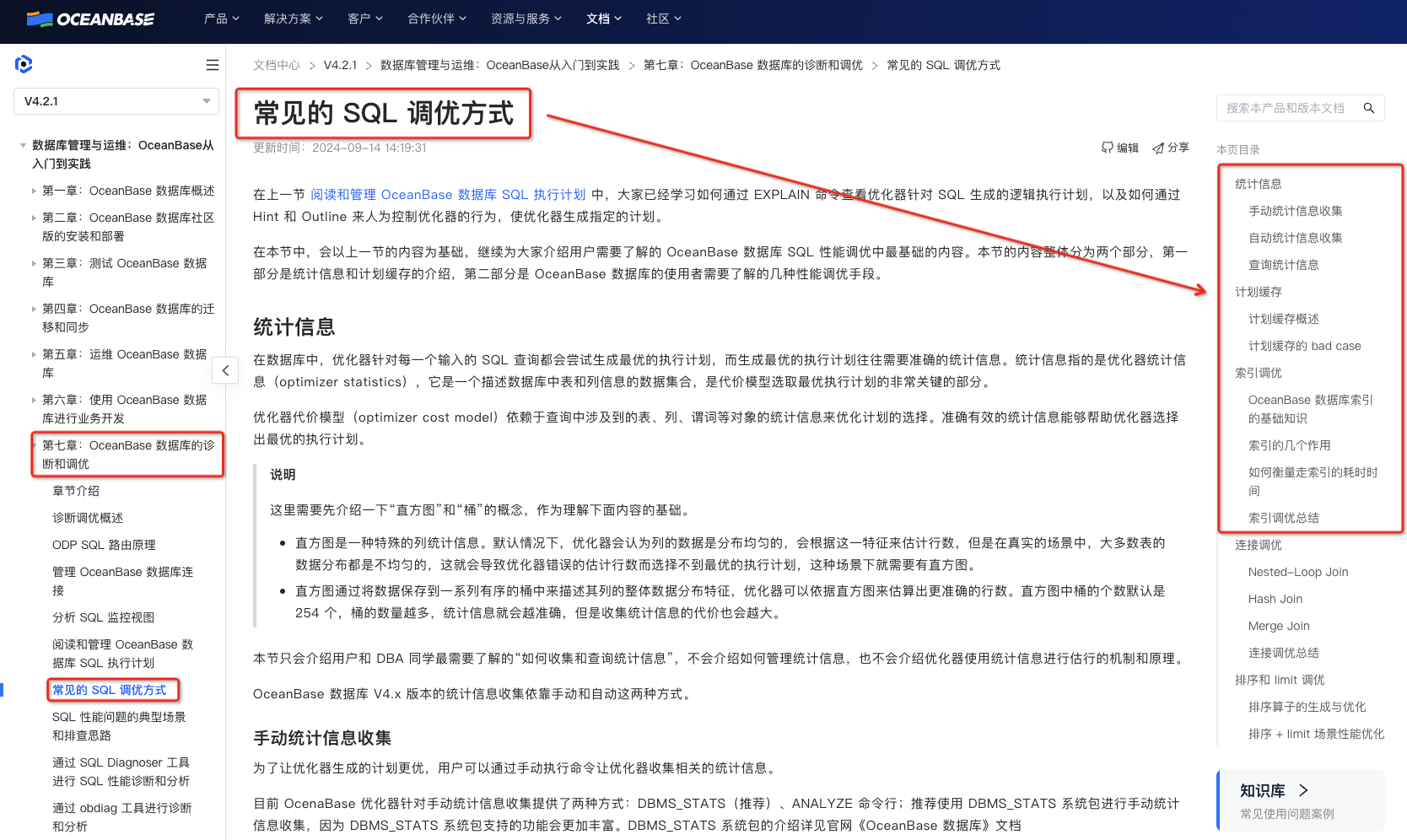Click the 文档中心 breadcrumb link
Viewport: 1407px width, 840px height.
[275, 64]
